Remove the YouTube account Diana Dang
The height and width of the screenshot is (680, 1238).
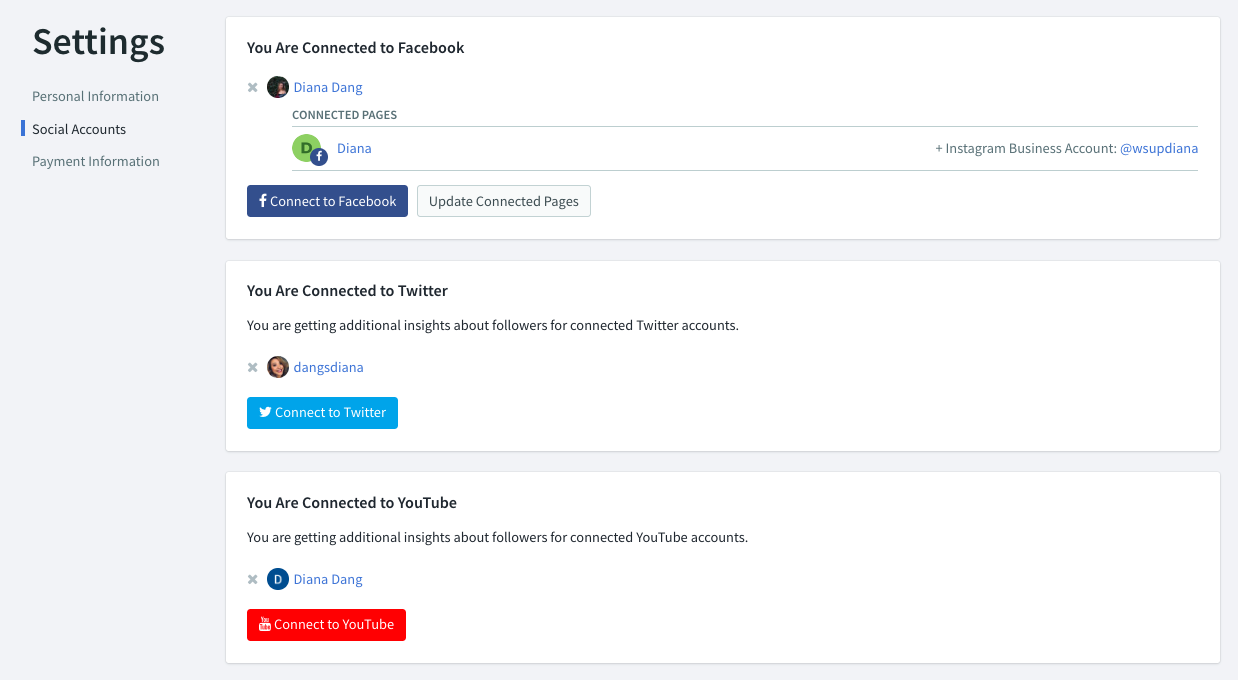click(253, 579)
